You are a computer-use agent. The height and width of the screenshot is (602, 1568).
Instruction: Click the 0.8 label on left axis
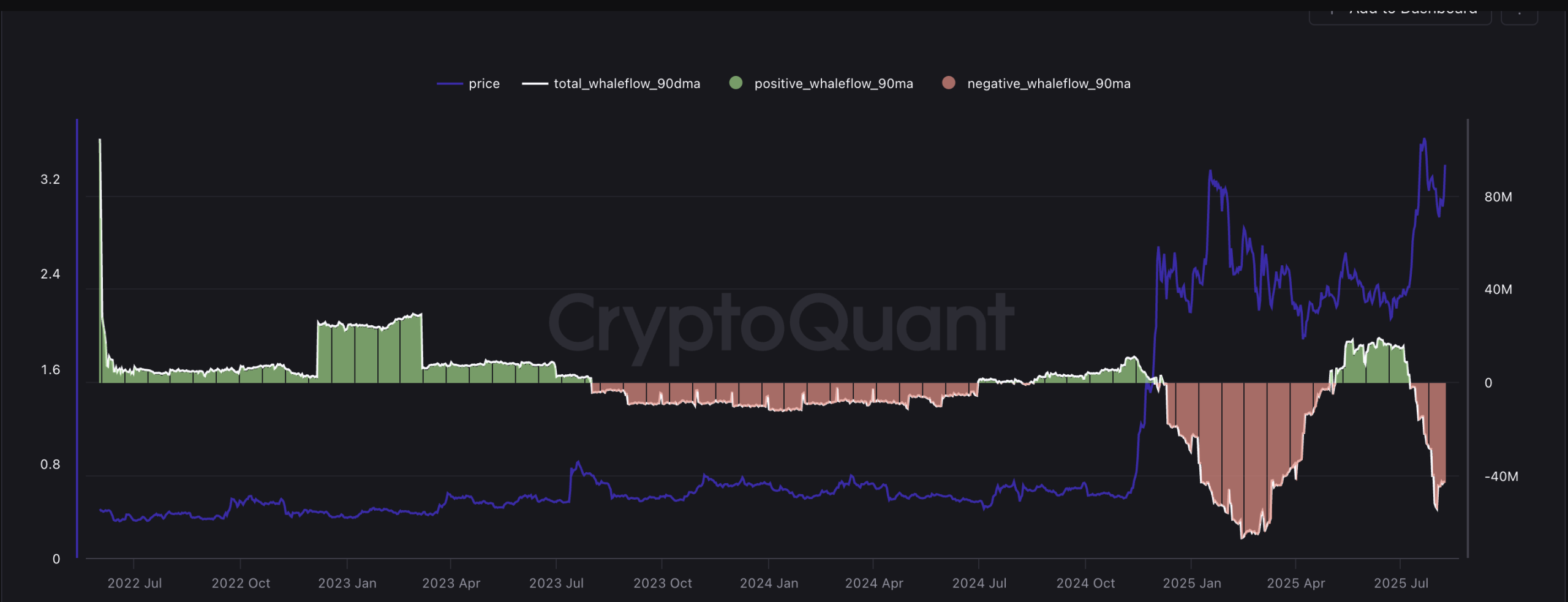pos(50,464)
